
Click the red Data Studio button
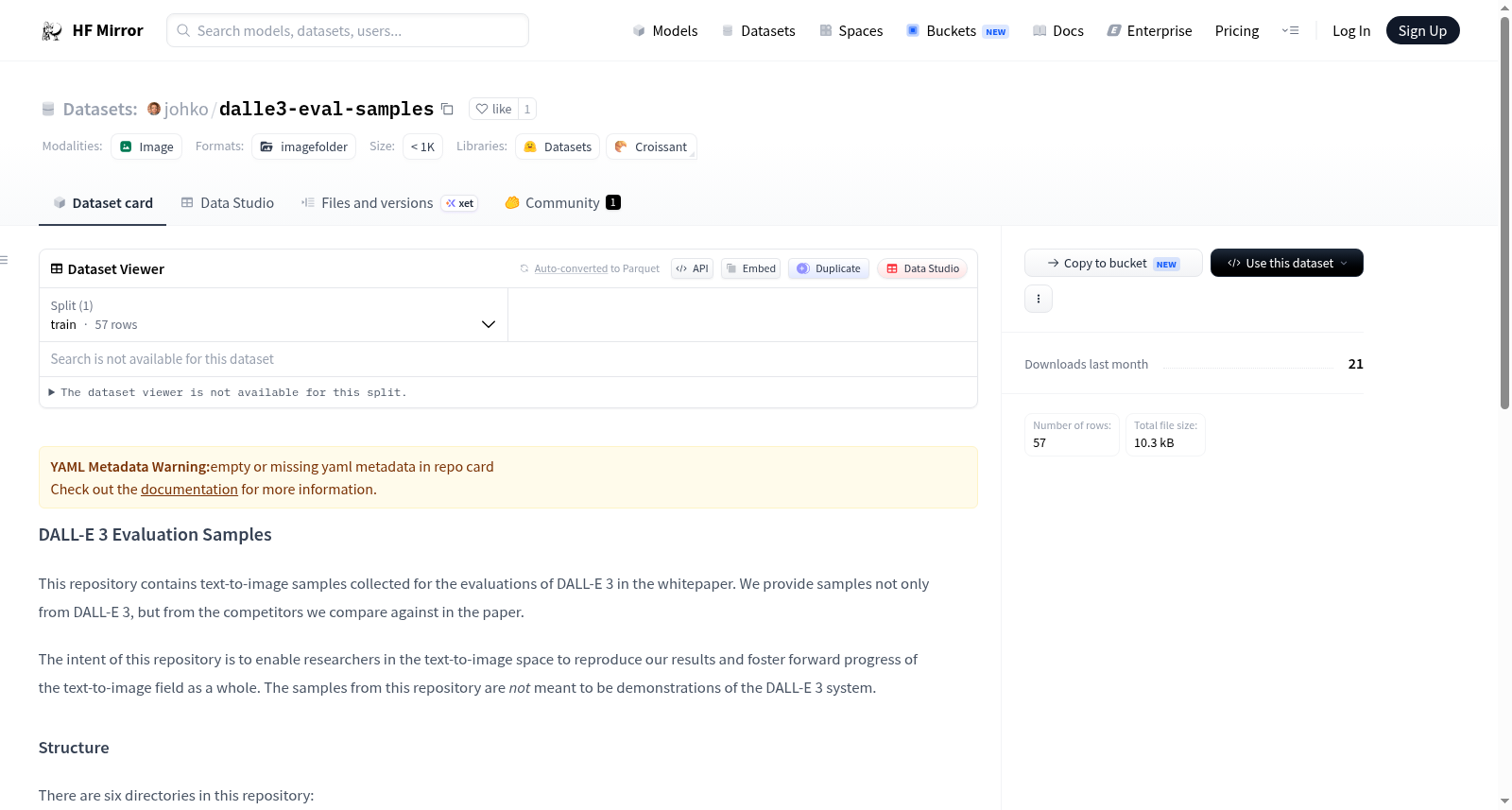pyautogui.click(x=922, y=268)
